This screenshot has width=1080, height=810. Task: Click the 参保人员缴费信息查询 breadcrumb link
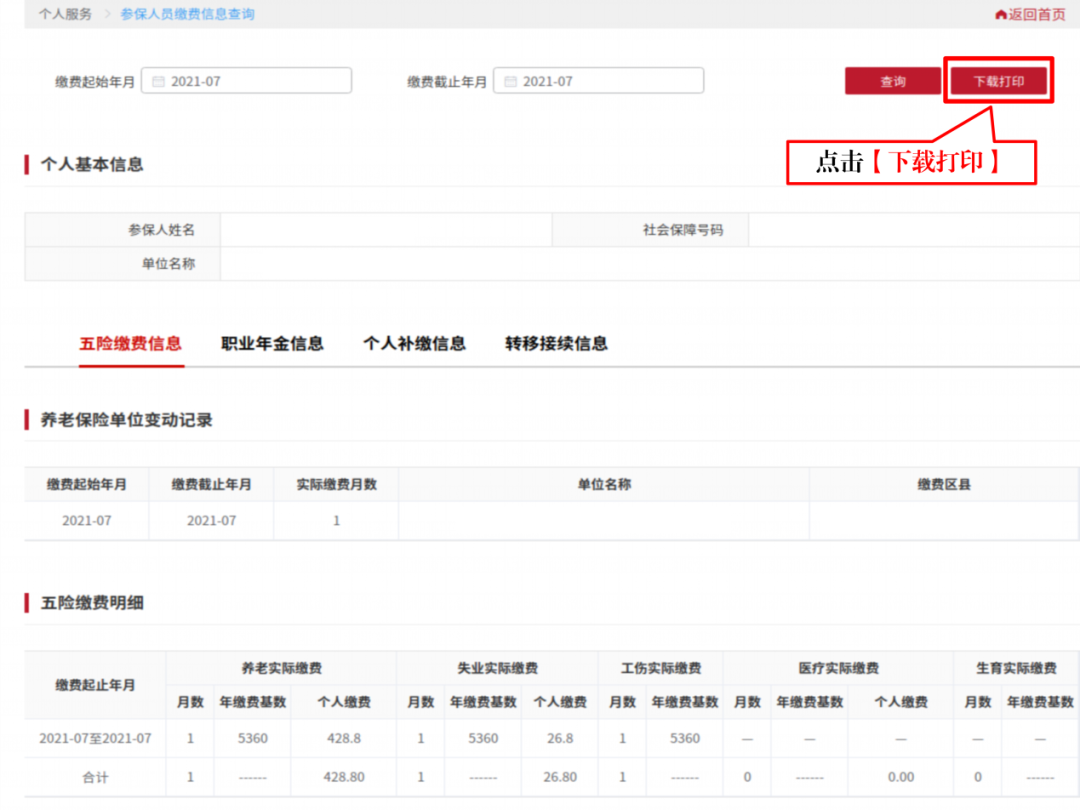pyautogui.click(x=186, y=14)
